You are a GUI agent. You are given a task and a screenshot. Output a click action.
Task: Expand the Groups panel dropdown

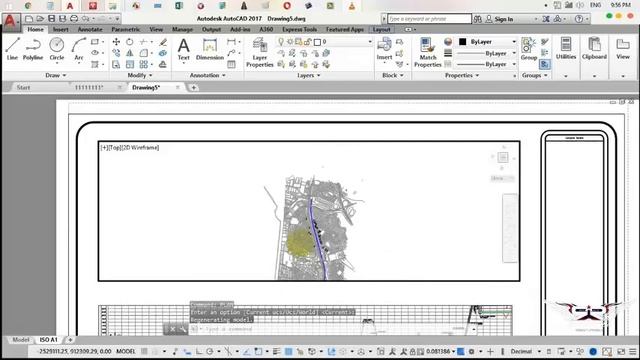click(535, 75)
